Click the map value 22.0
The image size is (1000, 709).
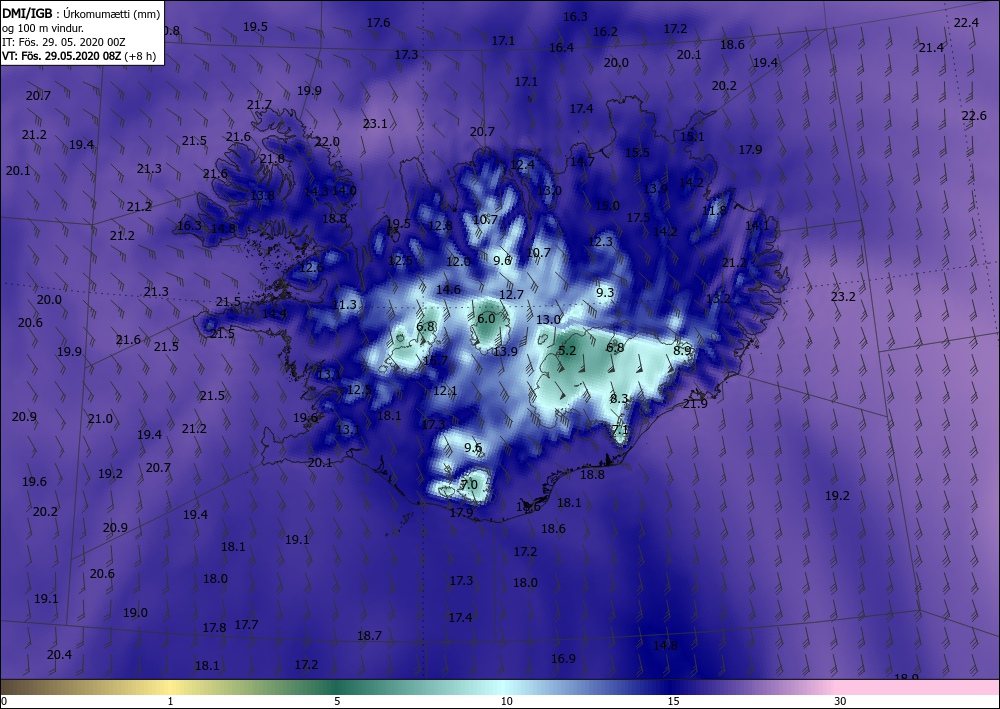(327, 142)
